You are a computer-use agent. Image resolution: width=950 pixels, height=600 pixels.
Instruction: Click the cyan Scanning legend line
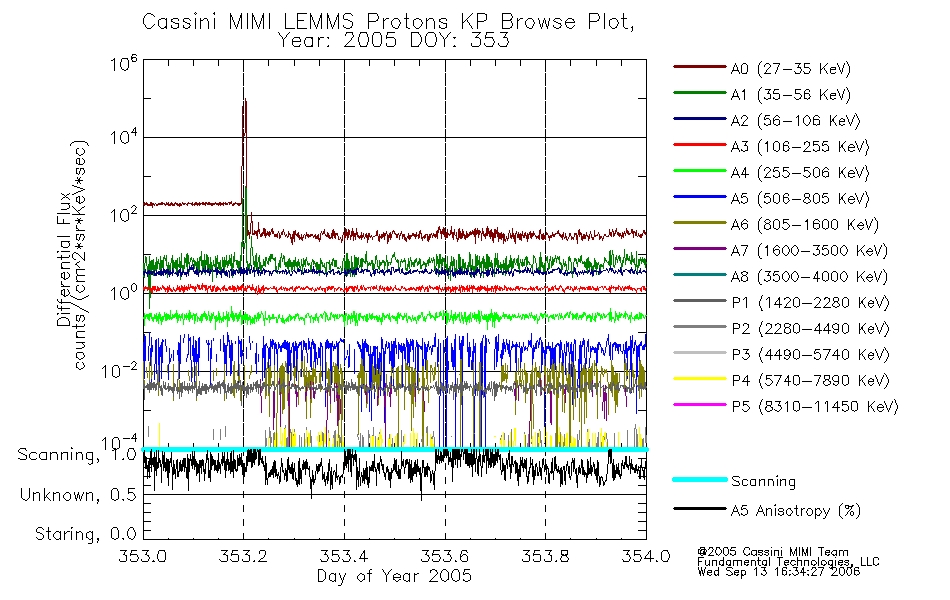click(x=699, y=479)
